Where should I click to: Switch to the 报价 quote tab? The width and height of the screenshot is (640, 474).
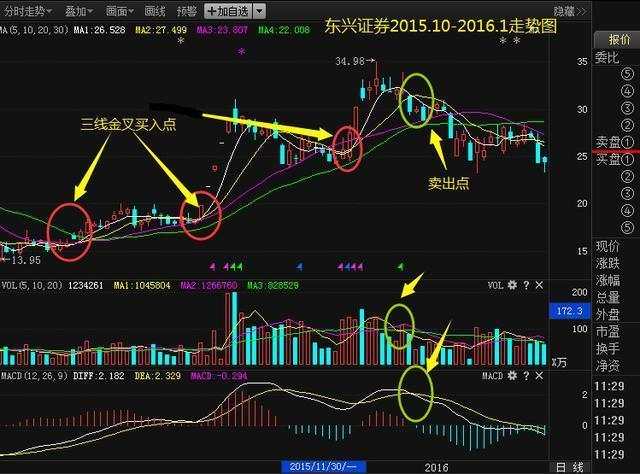tap(617, 40)
